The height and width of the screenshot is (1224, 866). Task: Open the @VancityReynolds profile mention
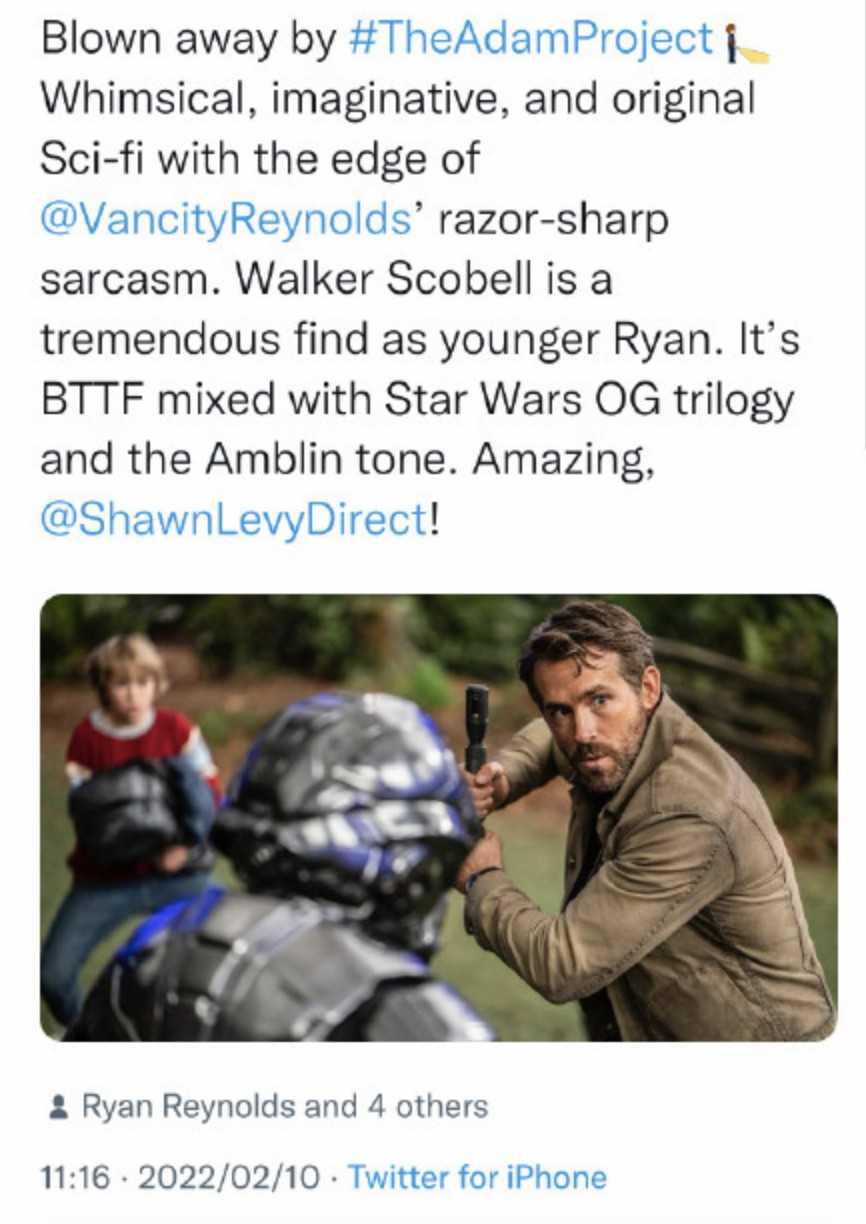tap(226, 219)
